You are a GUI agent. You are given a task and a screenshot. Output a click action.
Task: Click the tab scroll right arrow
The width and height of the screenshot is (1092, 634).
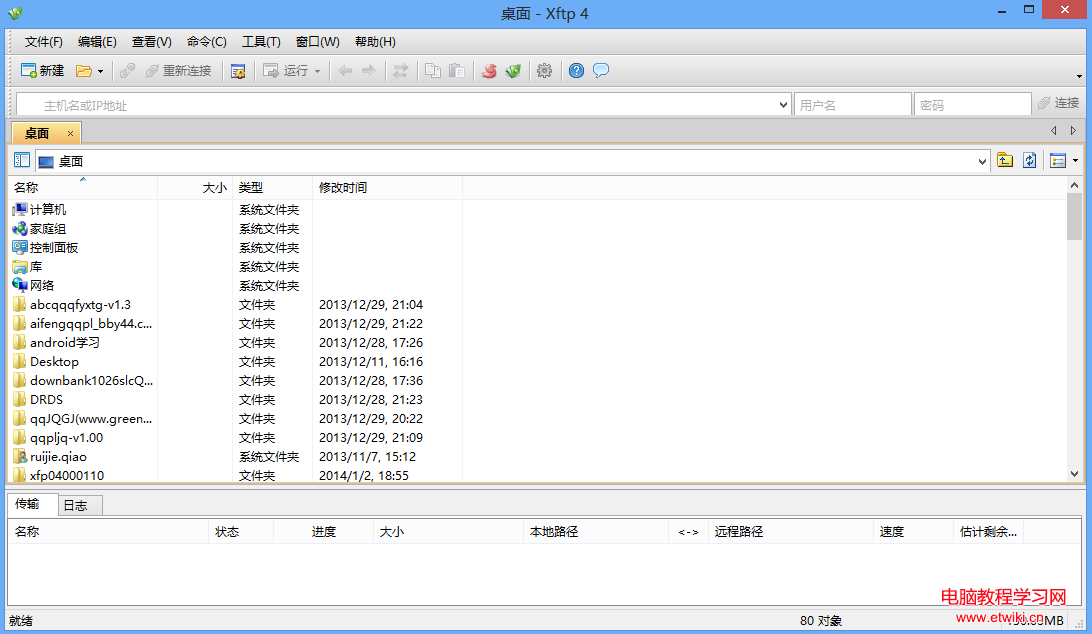tap(1073, 130)
